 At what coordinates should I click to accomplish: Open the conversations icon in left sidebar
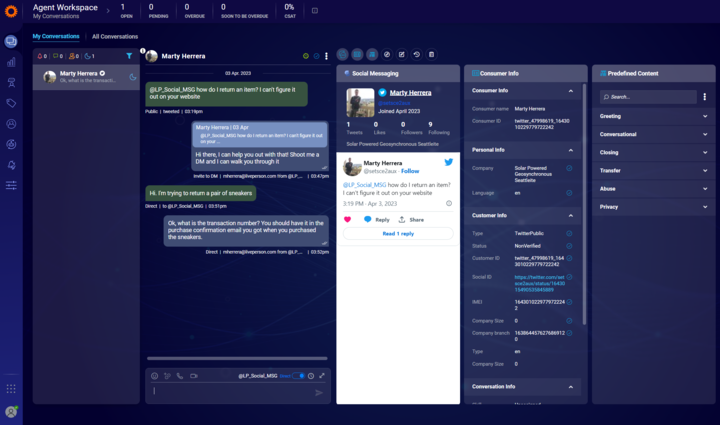pyautogui.click(x=11, y=41)
